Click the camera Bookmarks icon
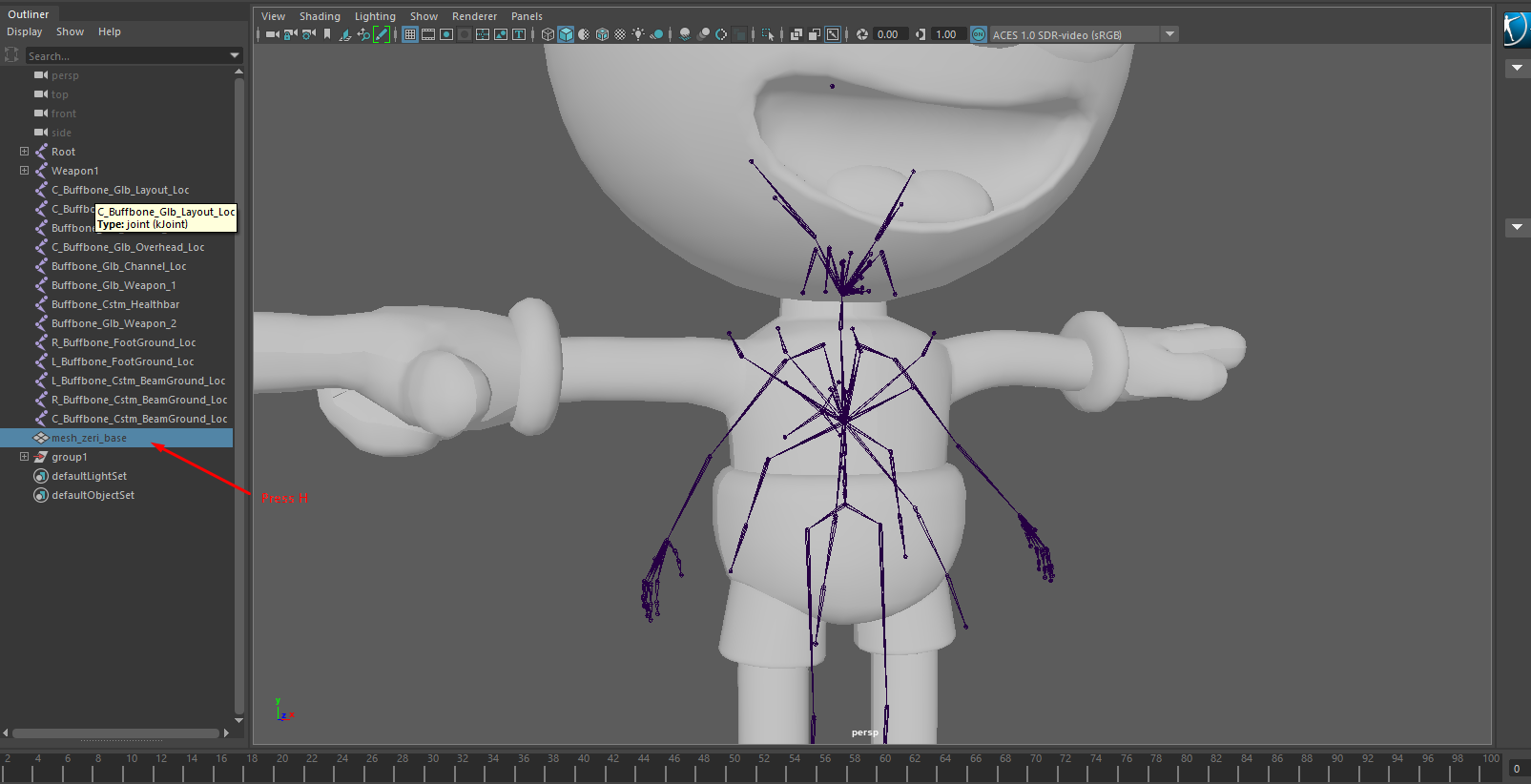 [327, 34]
